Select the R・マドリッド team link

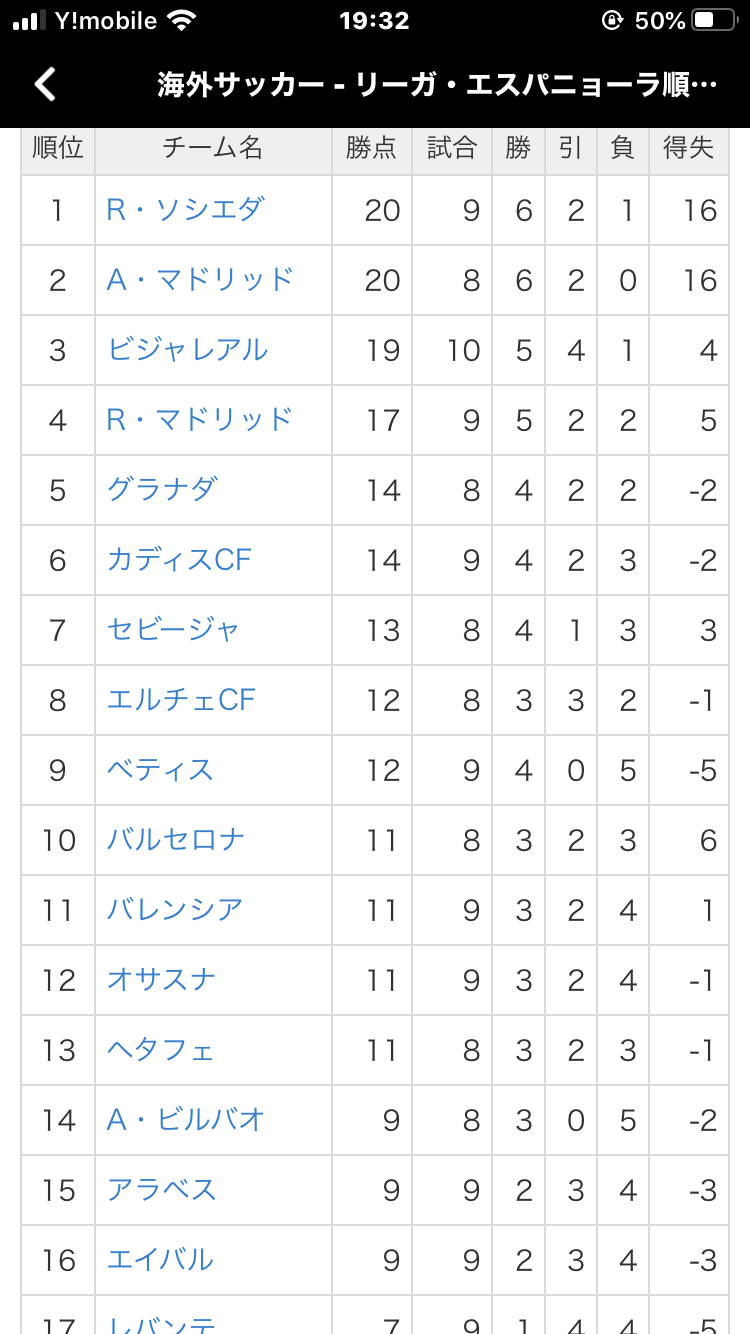click(x=200, y=419)
